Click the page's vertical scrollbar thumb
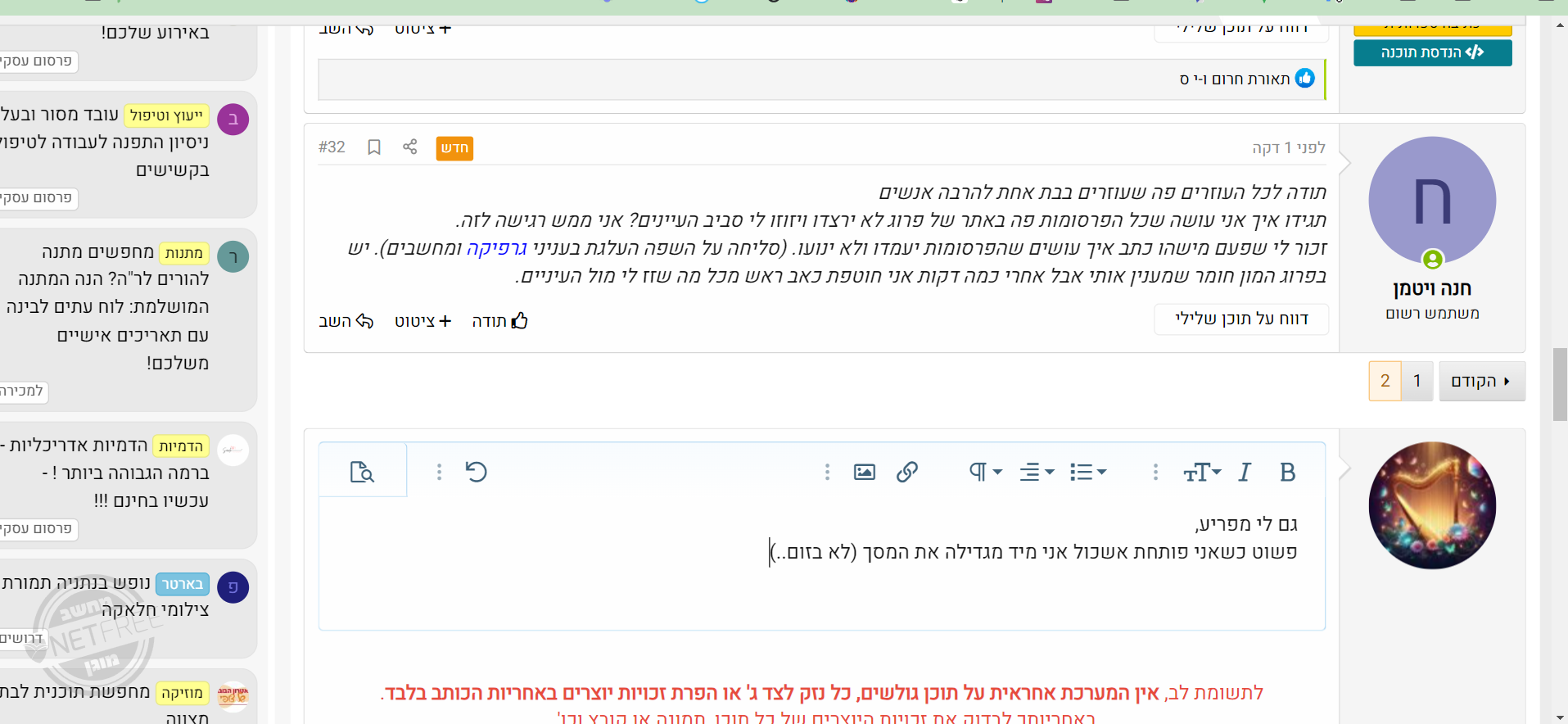1568x724 pixels. click(x=1560, y=384)
